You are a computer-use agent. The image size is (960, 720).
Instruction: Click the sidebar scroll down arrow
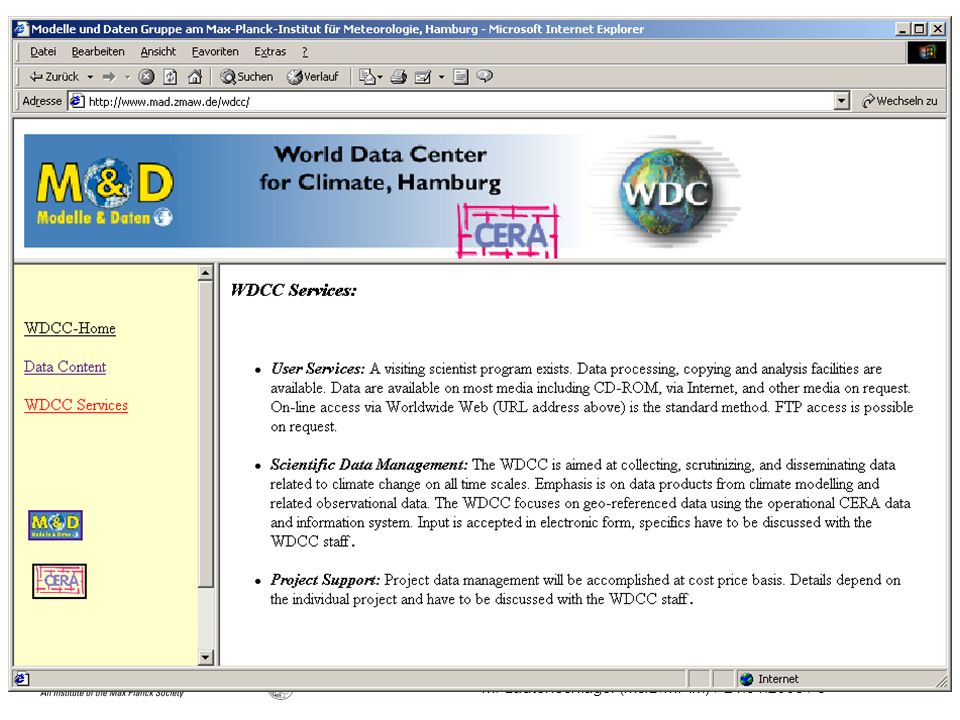[206, 658]
